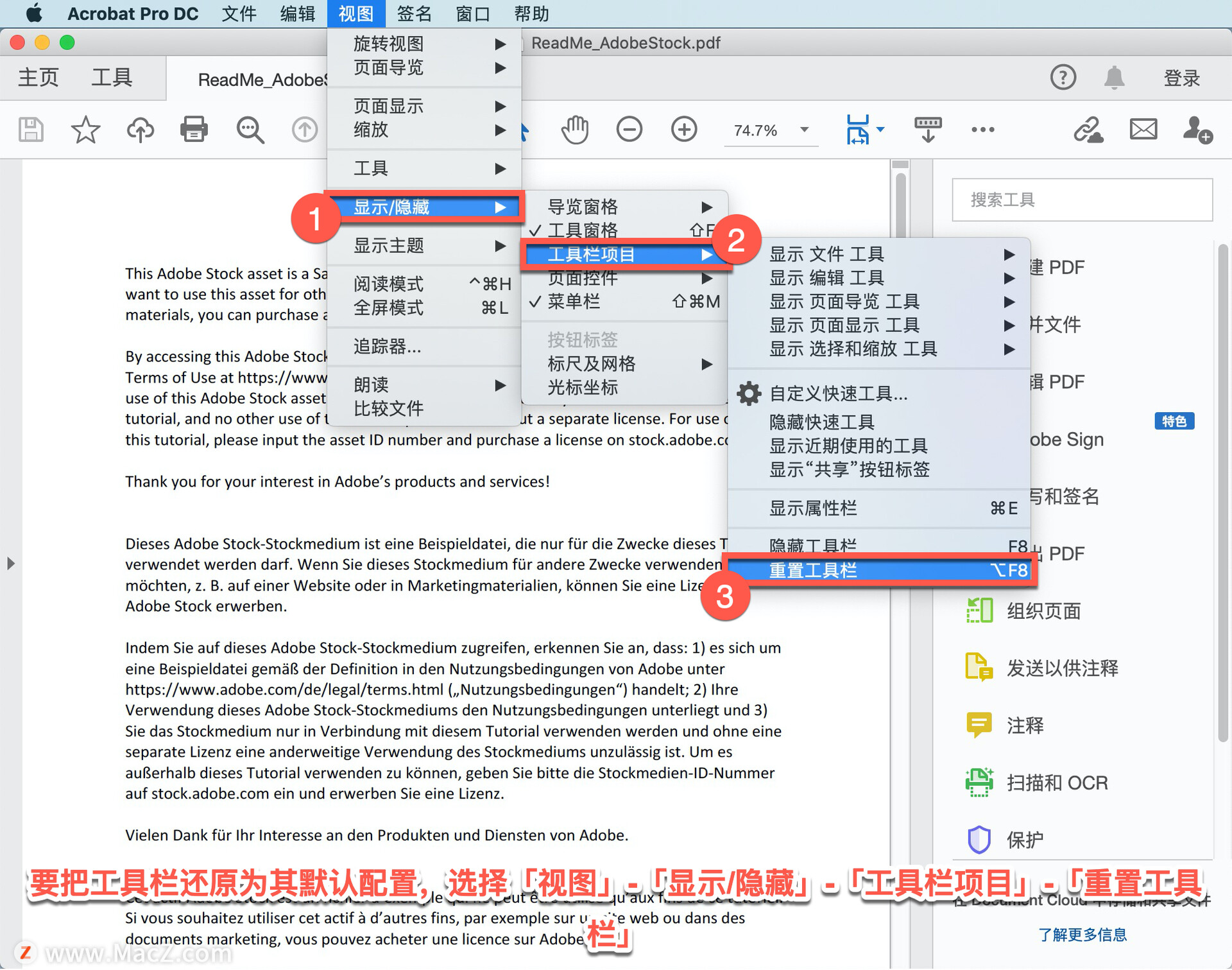Choose 全屏模式 from the view menu

tap(424, 307)
